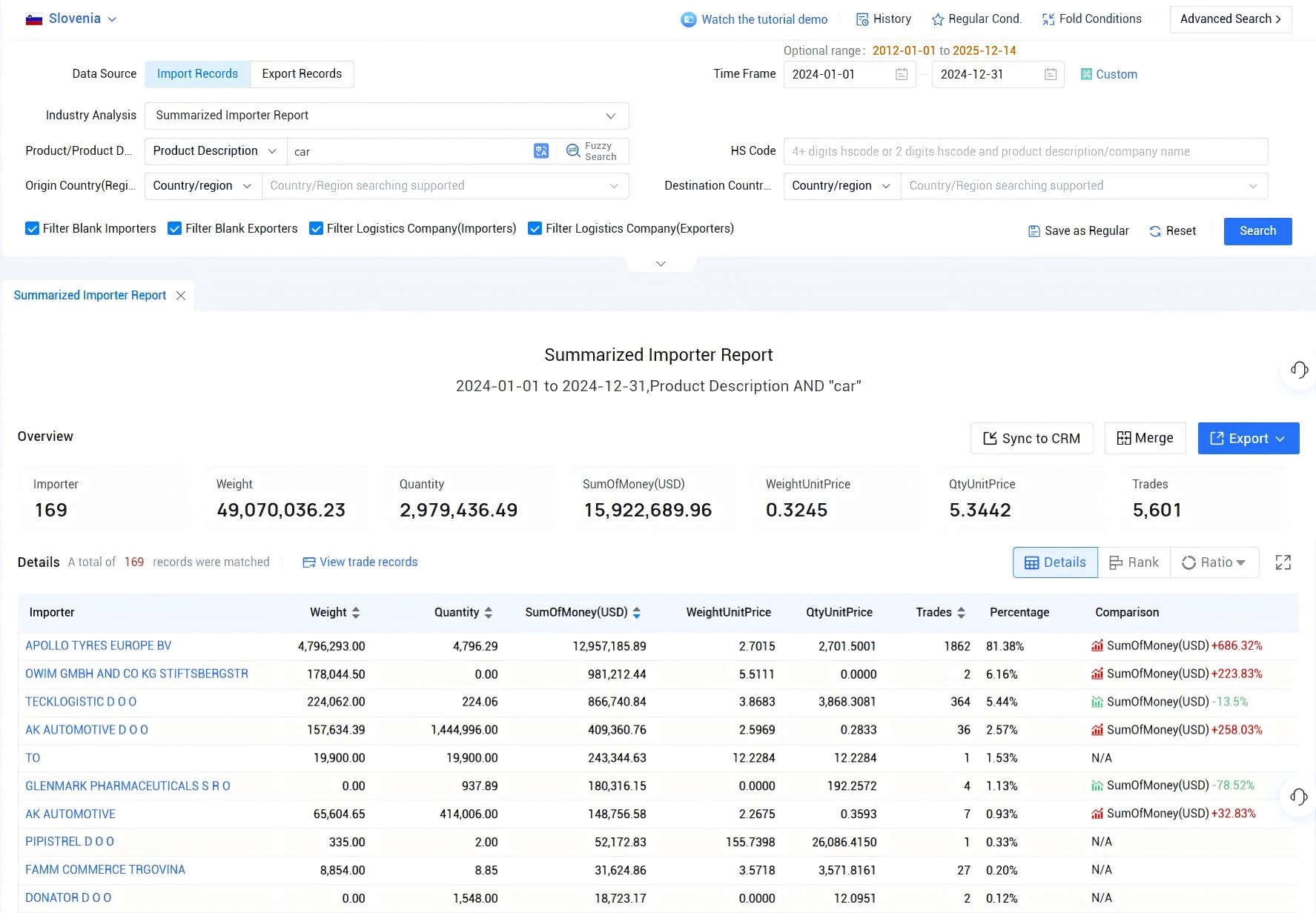This screenshot has width=1316, height=913.
Task: Sort by SumOfMoney(USD) column arrows
Action: [637, 613]
